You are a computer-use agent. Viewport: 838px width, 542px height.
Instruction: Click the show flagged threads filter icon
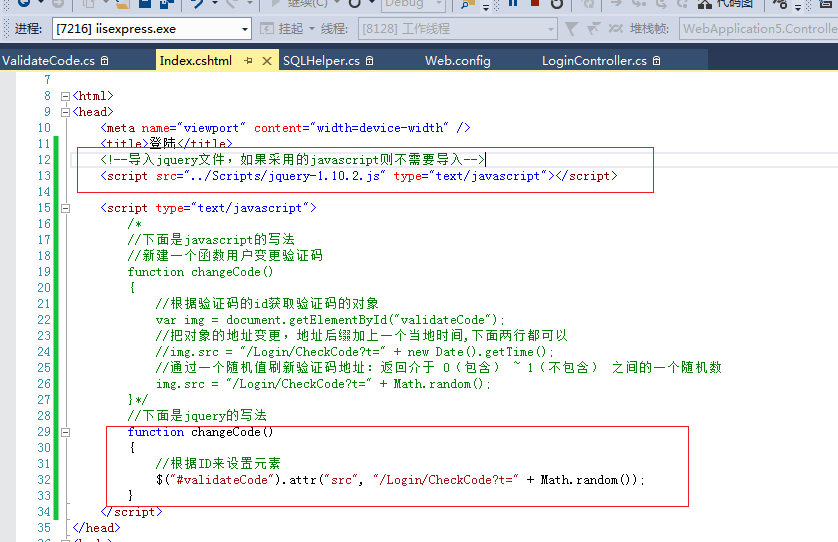[571, 29]
